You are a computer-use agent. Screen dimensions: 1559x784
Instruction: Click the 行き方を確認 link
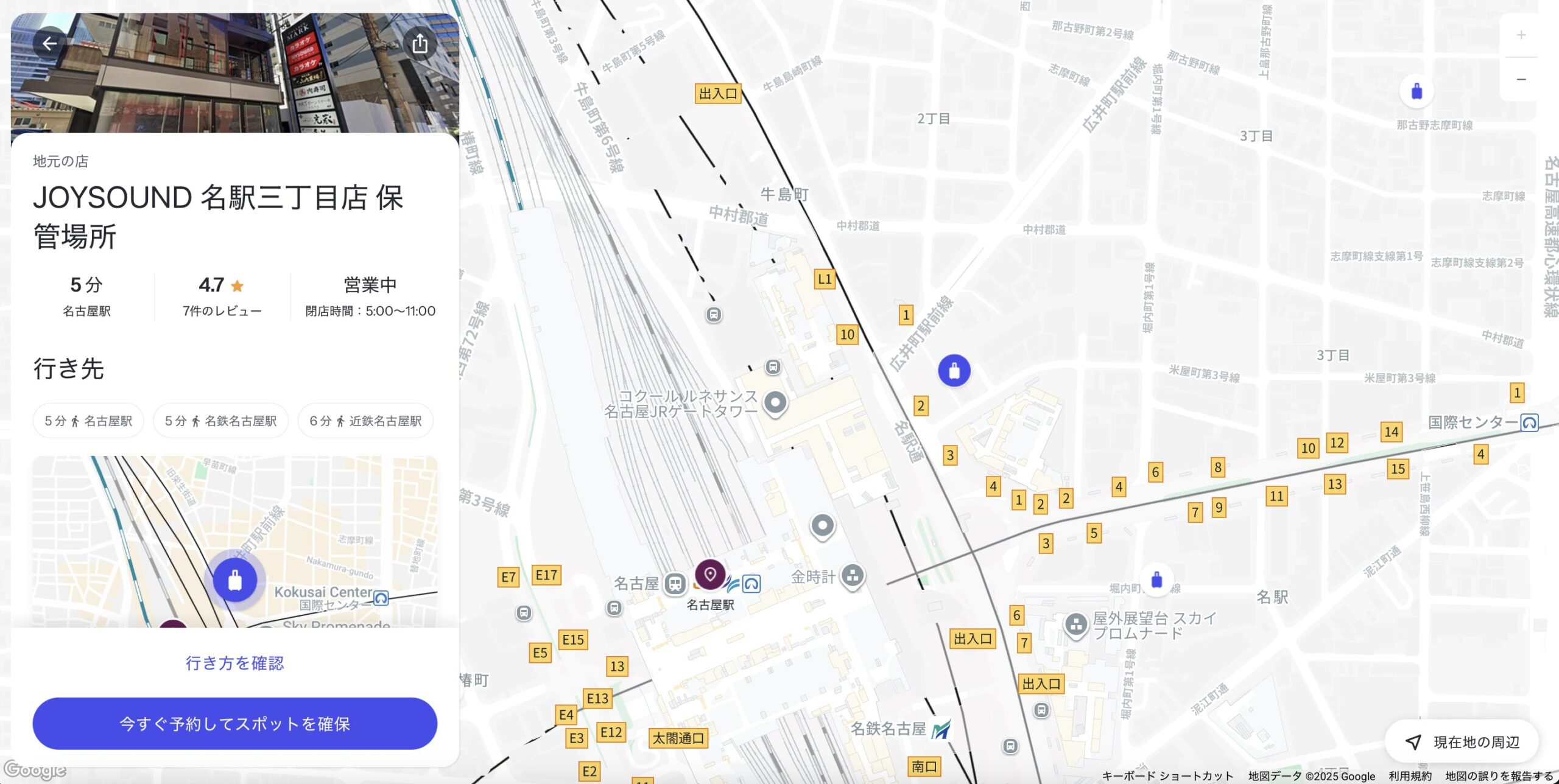tap(235, 663)
